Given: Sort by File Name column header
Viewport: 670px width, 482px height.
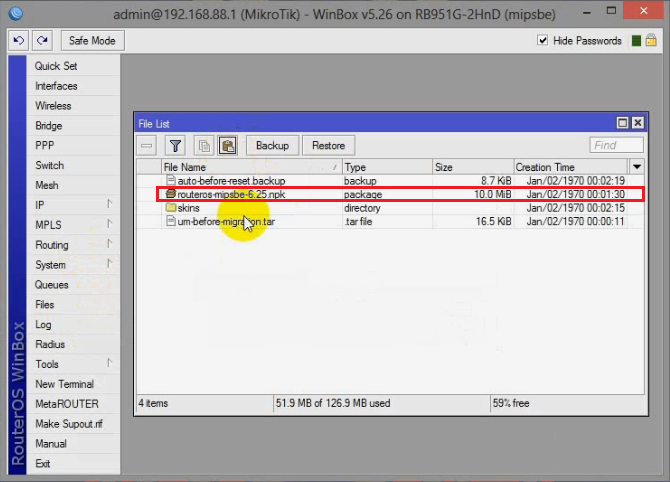Looking at the screenshot, I should click(252, 167).
